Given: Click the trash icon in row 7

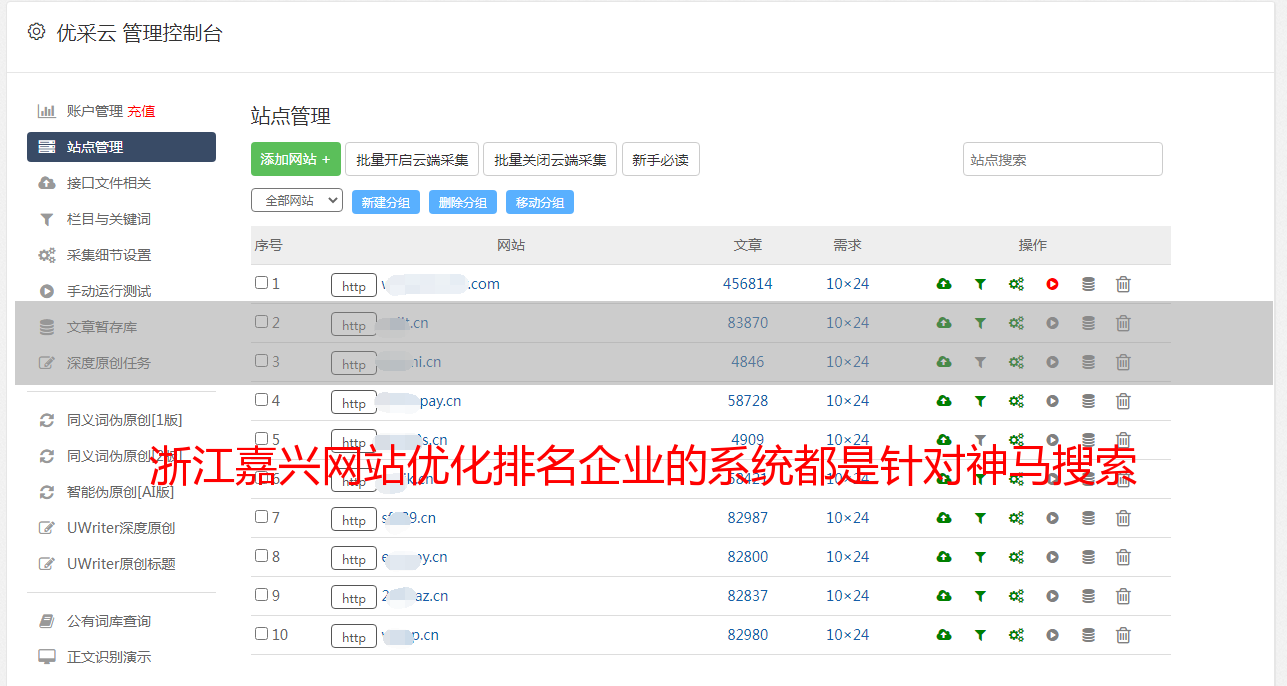Looking at the screenshot, I should (1123, 518).
